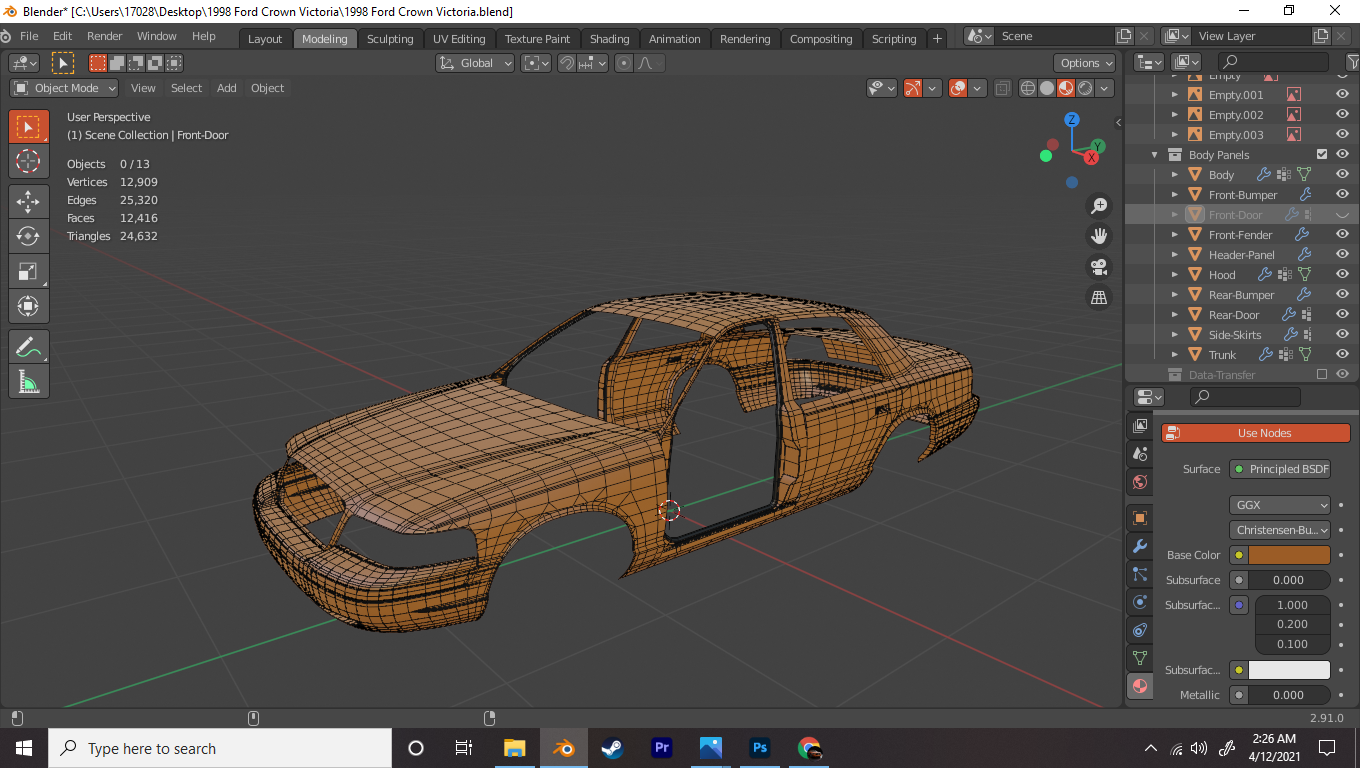Switch to the UV Editing workspace tab
Screen dimensions: 1360x768
(459, 39)
